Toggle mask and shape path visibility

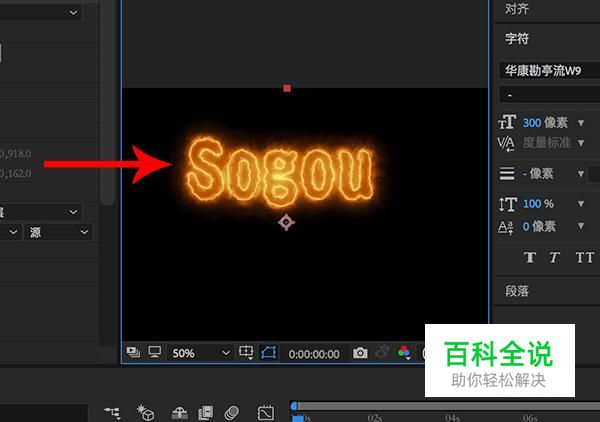click(269, 352)
